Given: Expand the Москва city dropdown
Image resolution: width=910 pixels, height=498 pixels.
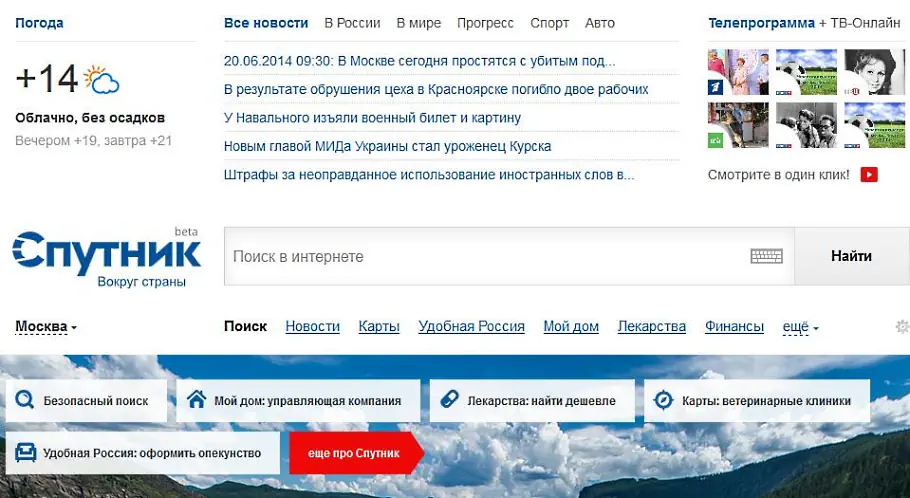Looking at the screenshot, I should [46, 327].
